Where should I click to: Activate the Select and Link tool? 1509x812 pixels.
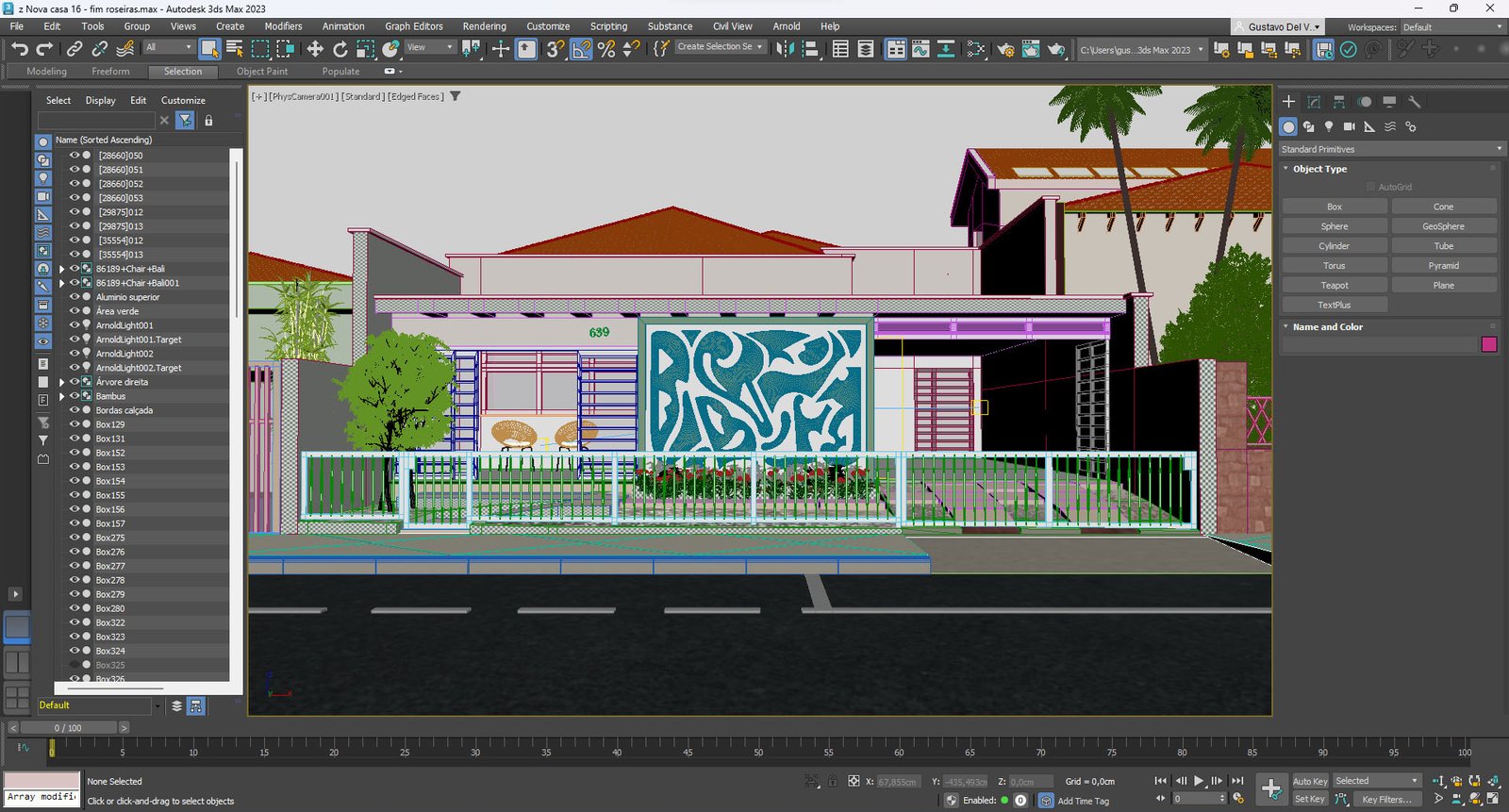tap(75, 49)
